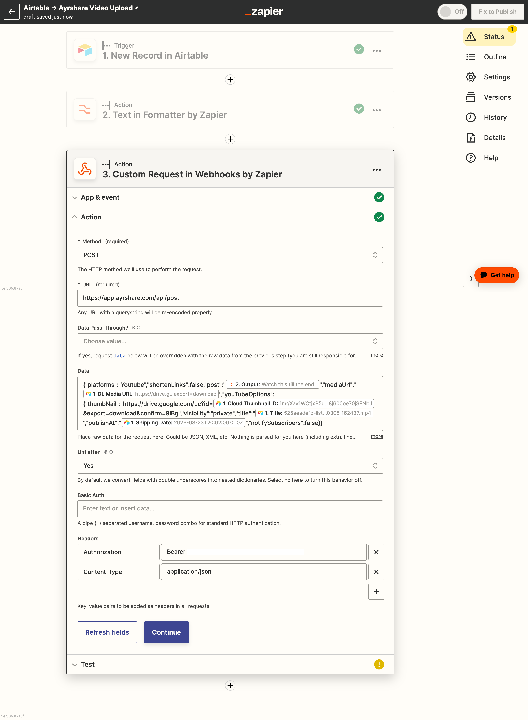Expand the Test section
The height and width of the screenshot is (720, 528).
point(230,664)
